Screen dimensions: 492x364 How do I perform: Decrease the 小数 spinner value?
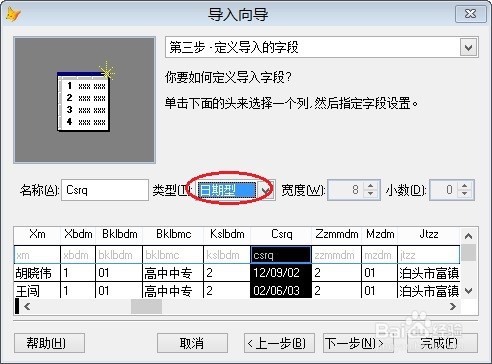[x=465, y=195]
